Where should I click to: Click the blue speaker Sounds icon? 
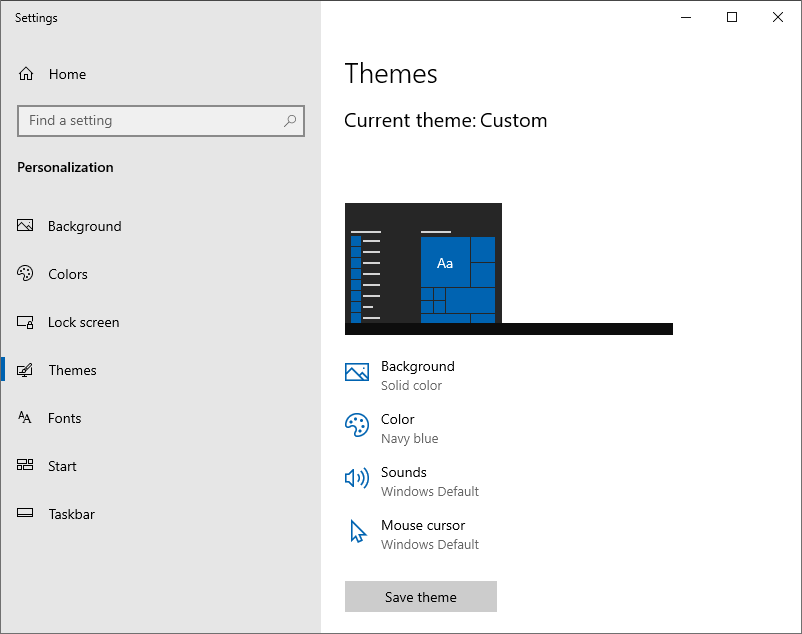pyautogui.click(x=357, y=479)
